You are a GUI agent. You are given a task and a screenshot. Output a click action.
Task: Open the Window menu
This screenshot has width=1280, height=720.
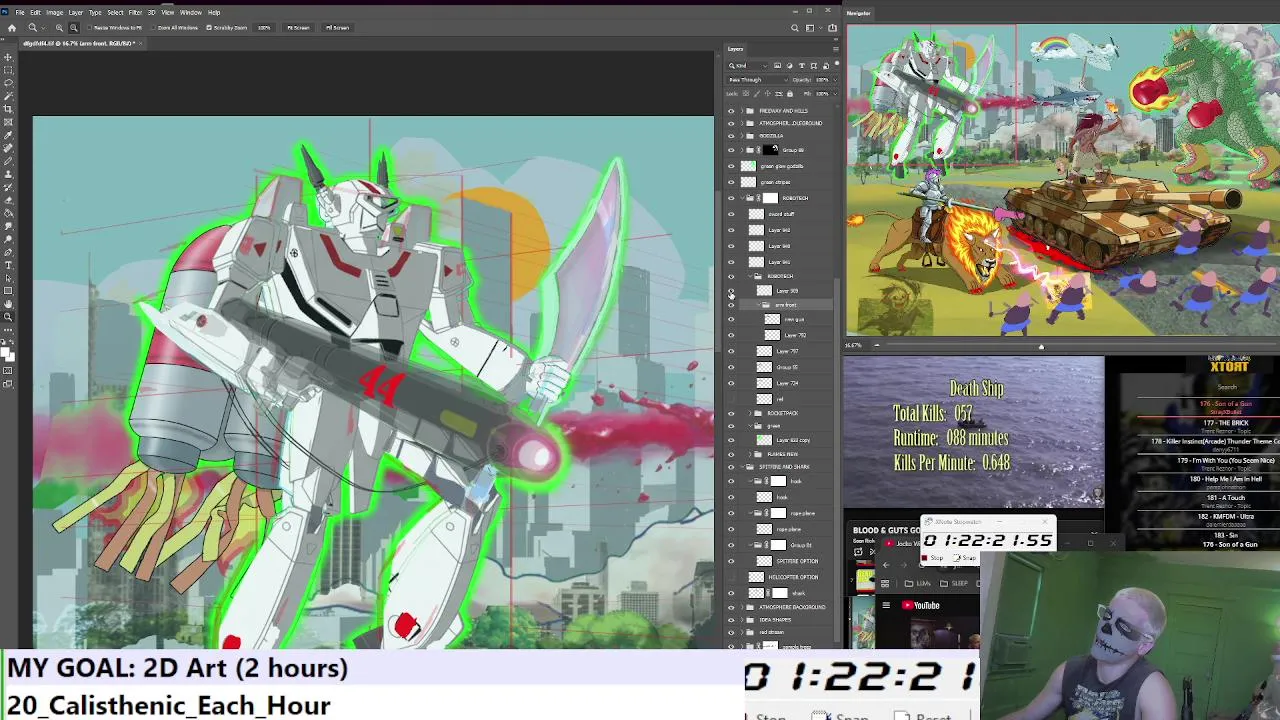tap(191, 12)
